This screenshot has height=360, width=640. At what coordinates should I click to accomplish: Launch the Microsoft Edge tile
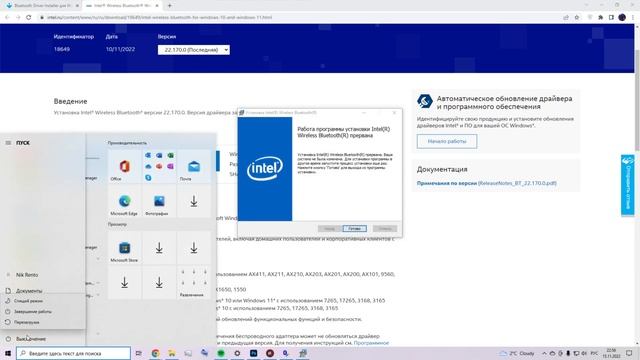point(124,201)
